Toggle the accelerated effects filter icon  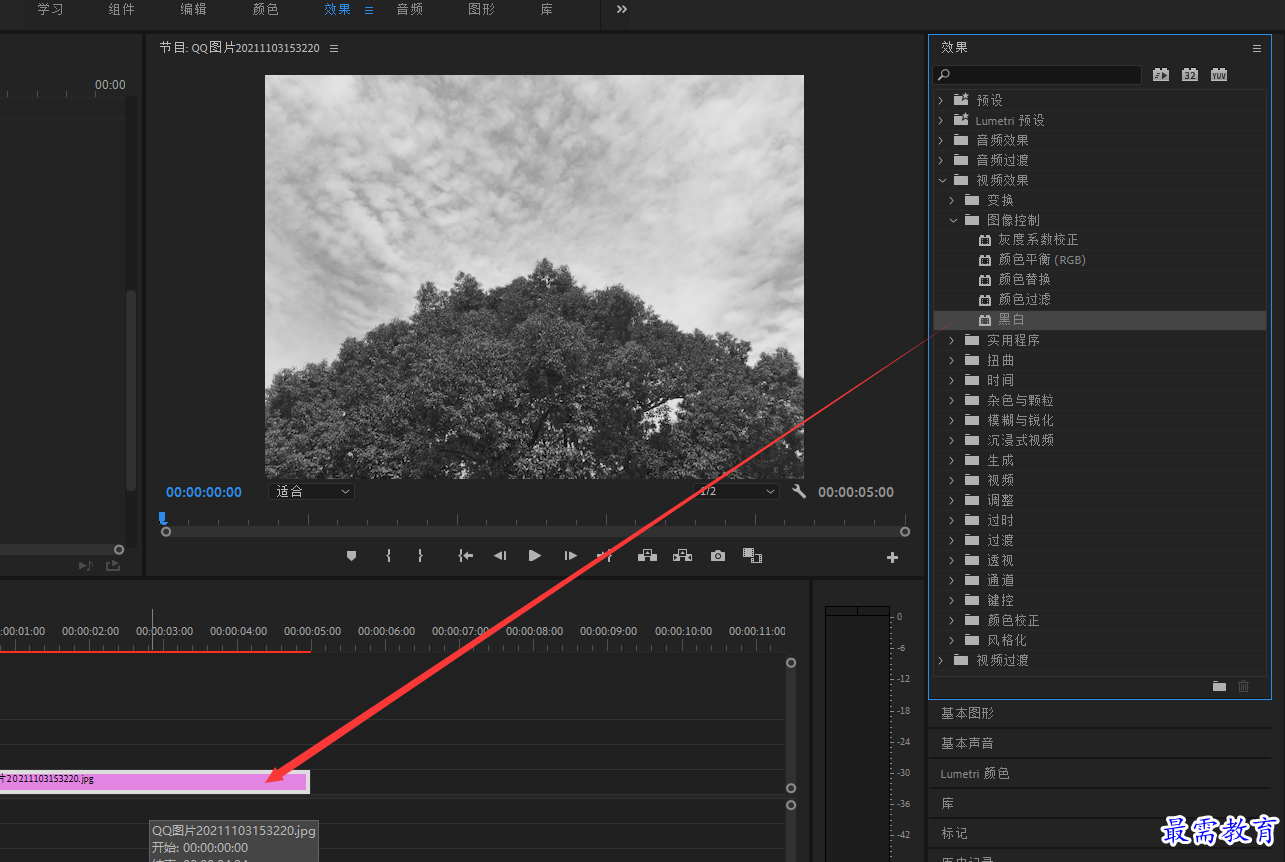pos(1161,75)
